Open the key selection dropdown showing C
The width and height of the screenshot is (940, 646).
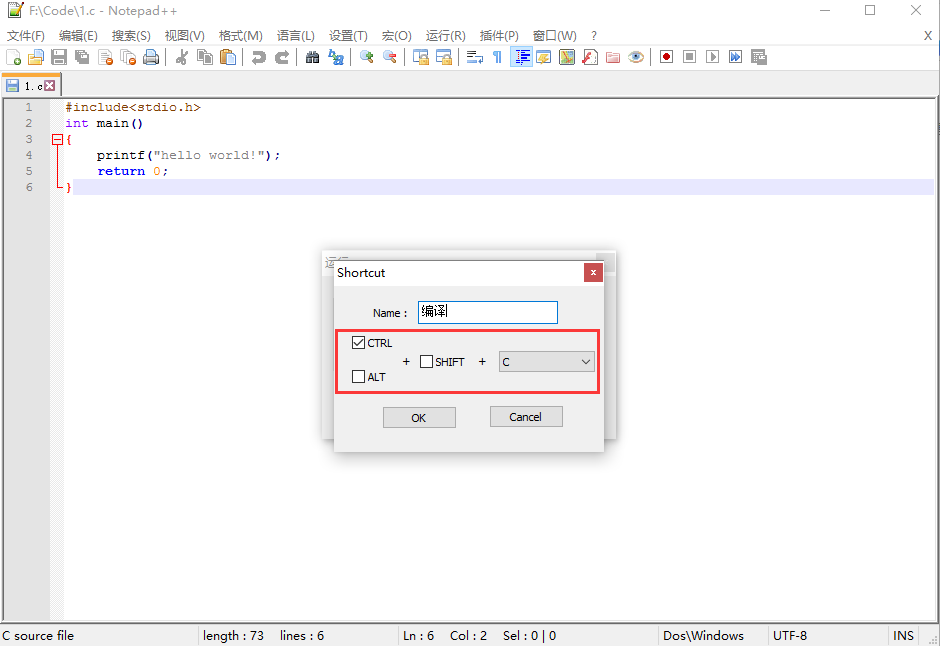click(x=546, y=361)
